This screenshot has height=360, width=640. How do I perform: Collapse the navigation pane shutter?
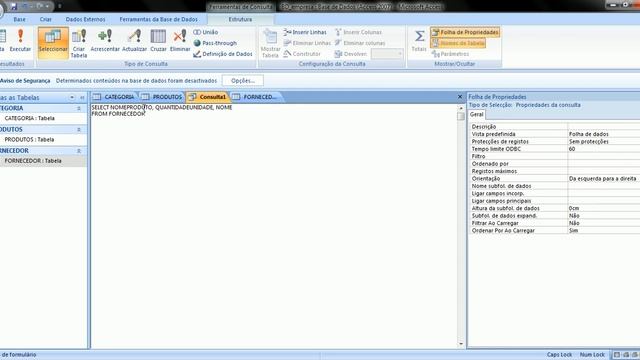pos(82,98)
